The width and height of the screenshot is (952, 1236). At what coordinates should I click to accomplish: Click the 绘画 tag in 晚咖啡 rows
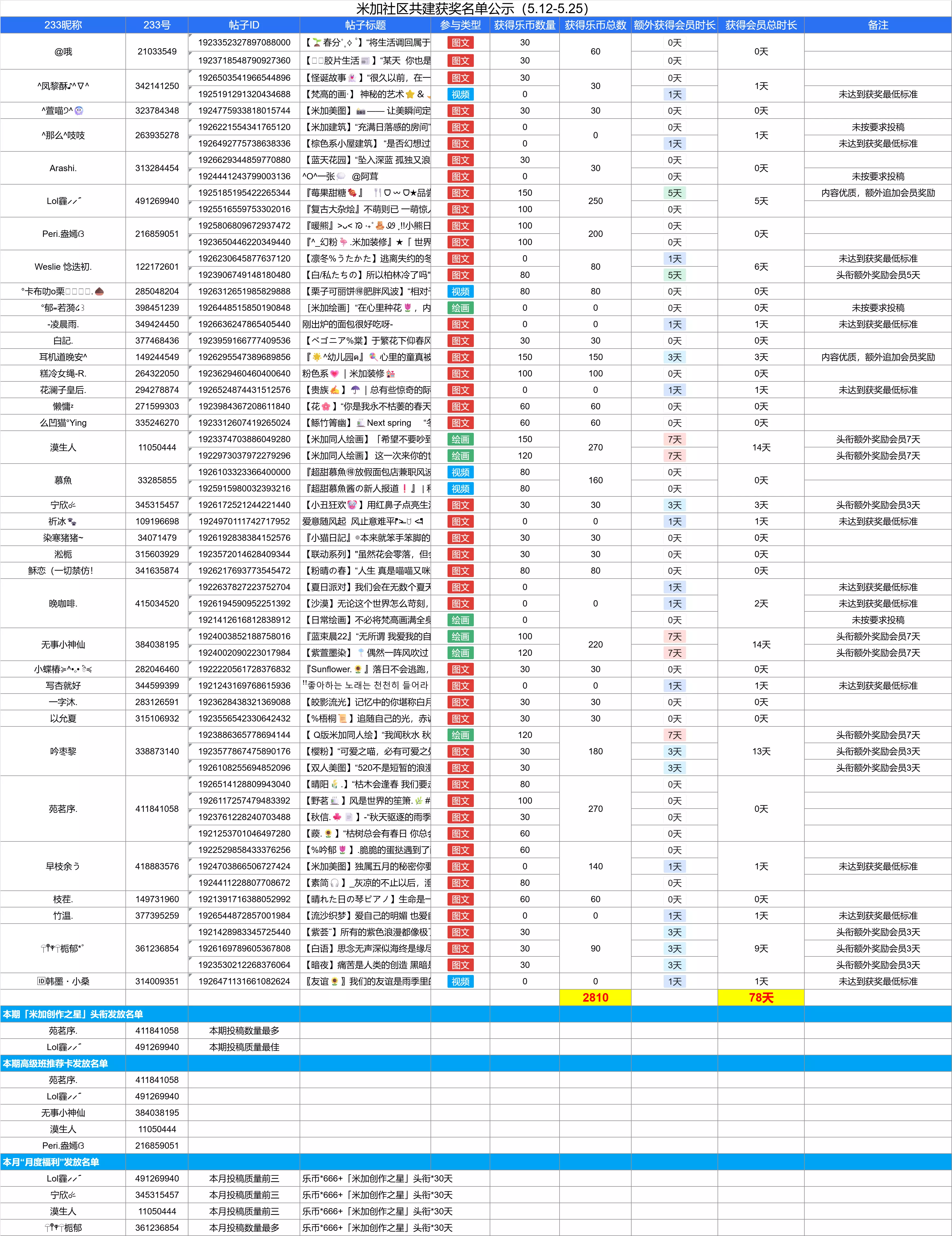(x=460, y=620)
